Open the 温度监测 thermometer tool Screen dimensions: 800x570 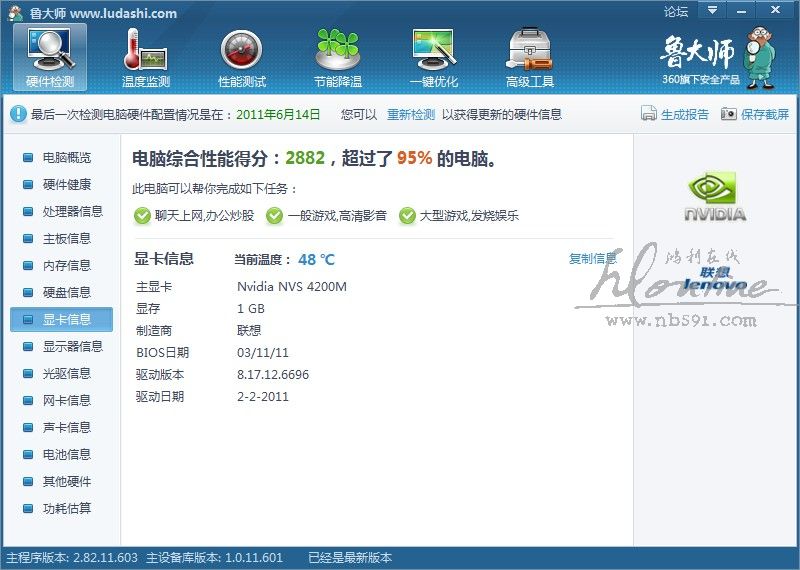tap(145, 57)
